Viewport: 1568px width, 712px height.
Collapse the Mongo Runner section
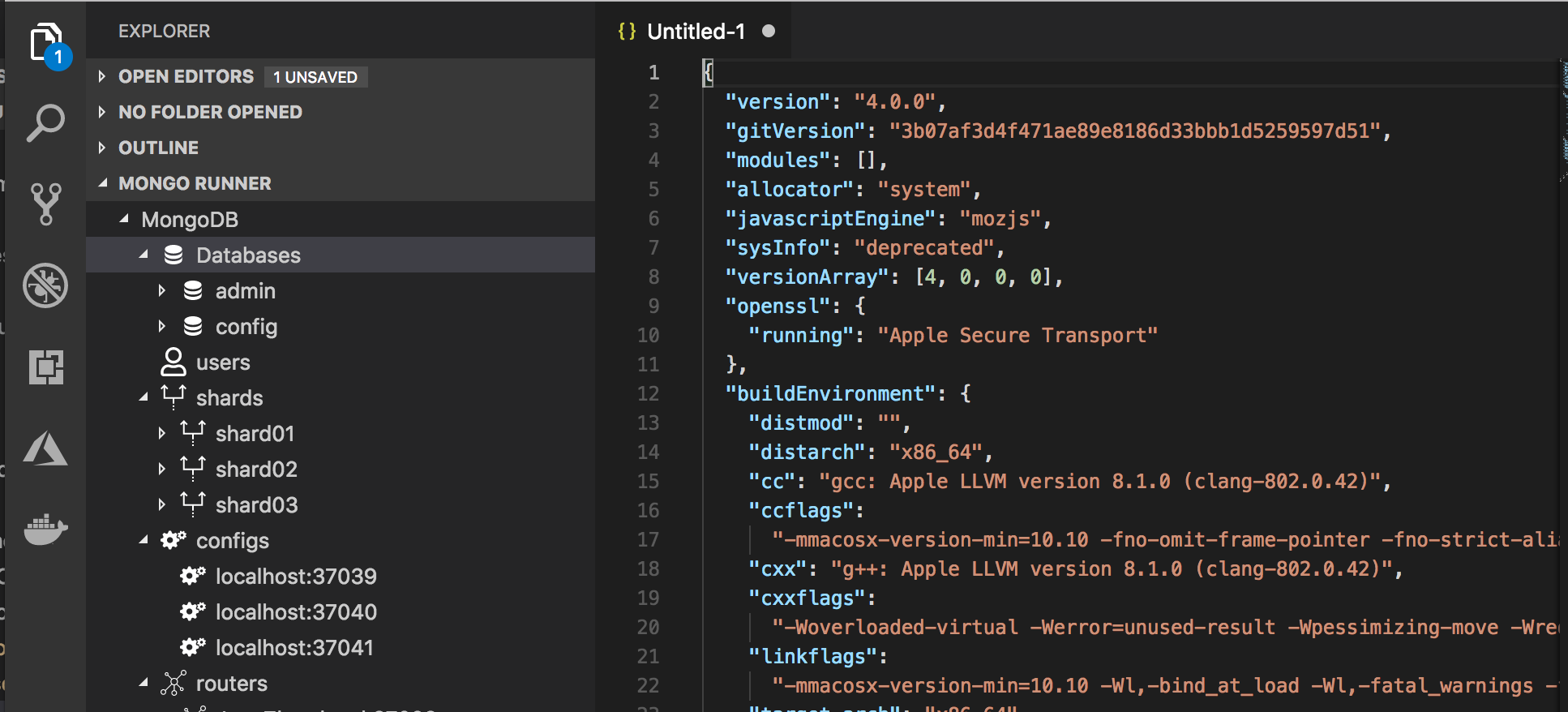pos(102,183)
